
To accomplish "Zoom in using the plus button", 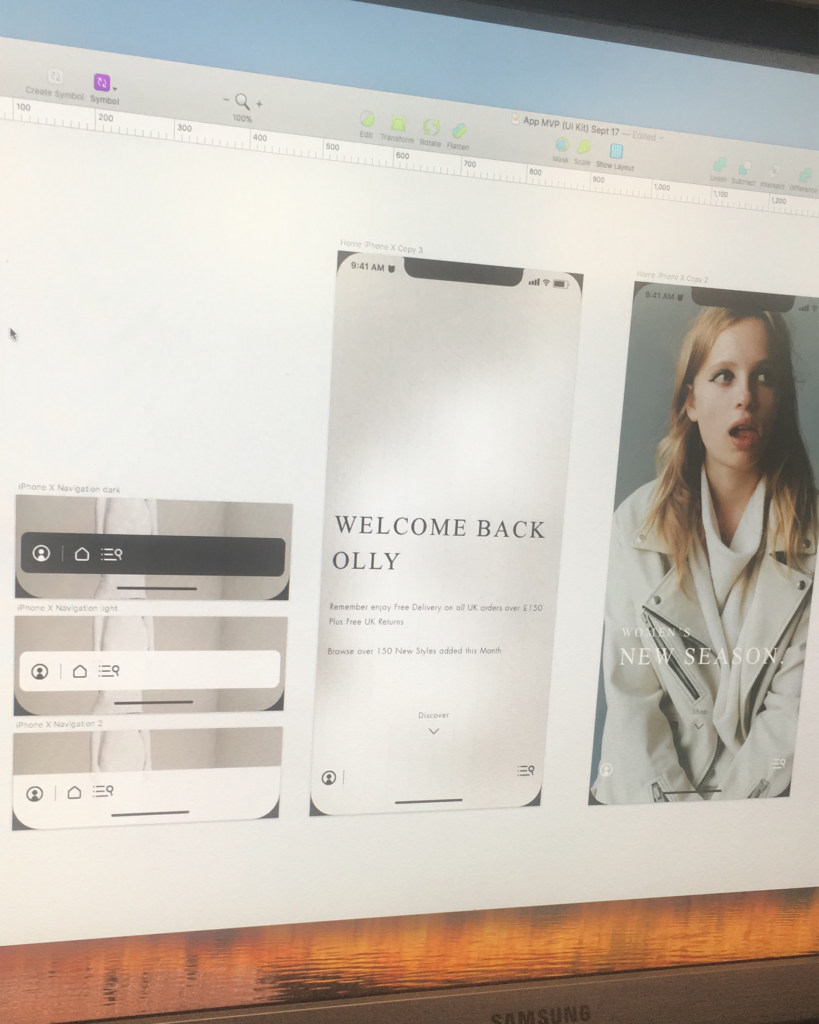I will (259, 103).
